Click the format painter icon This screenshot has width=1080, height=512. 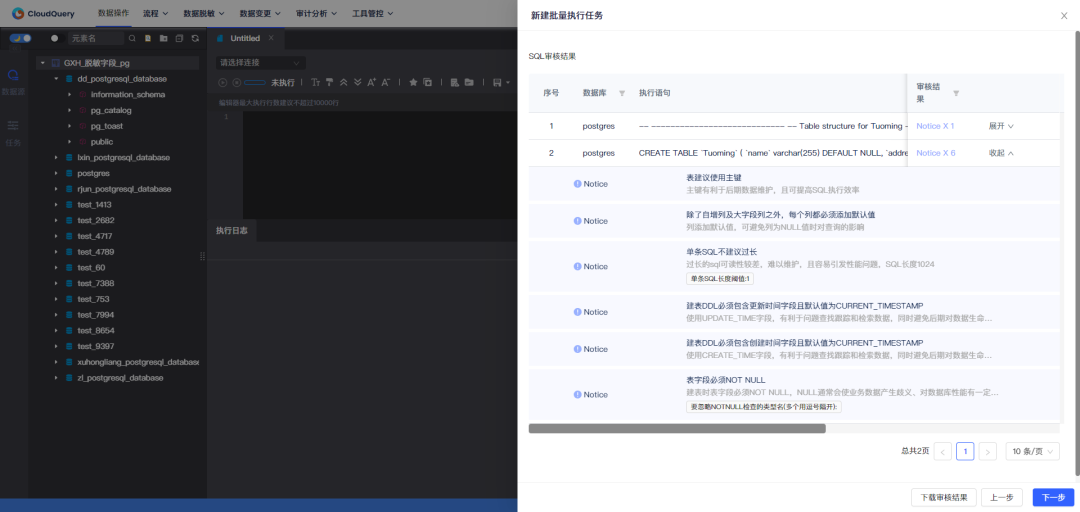[329, 82]
